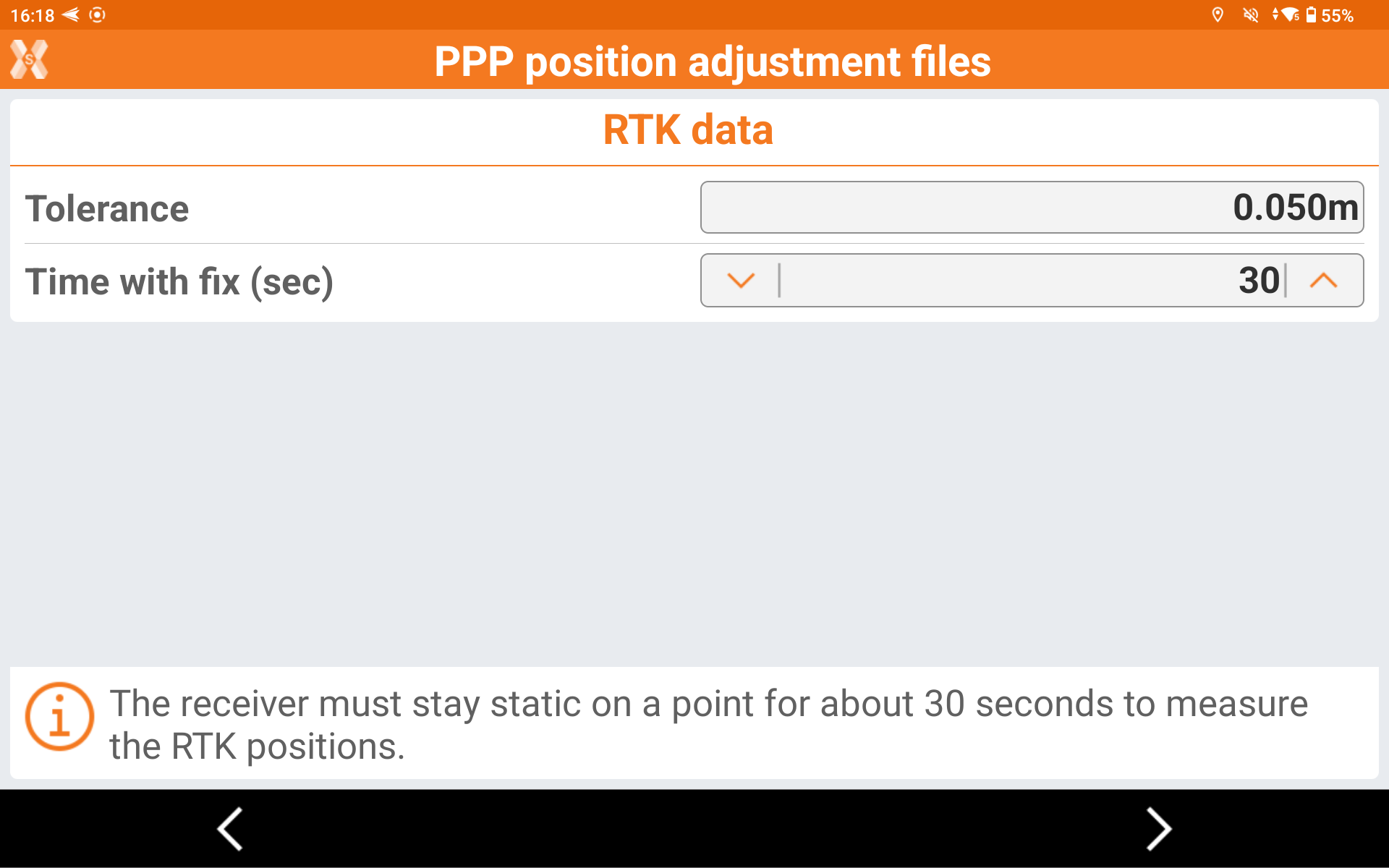This screenshot has height=868, width=1389.
Task: Proceed with the right arrow
Action: [x=1158, y=828]
